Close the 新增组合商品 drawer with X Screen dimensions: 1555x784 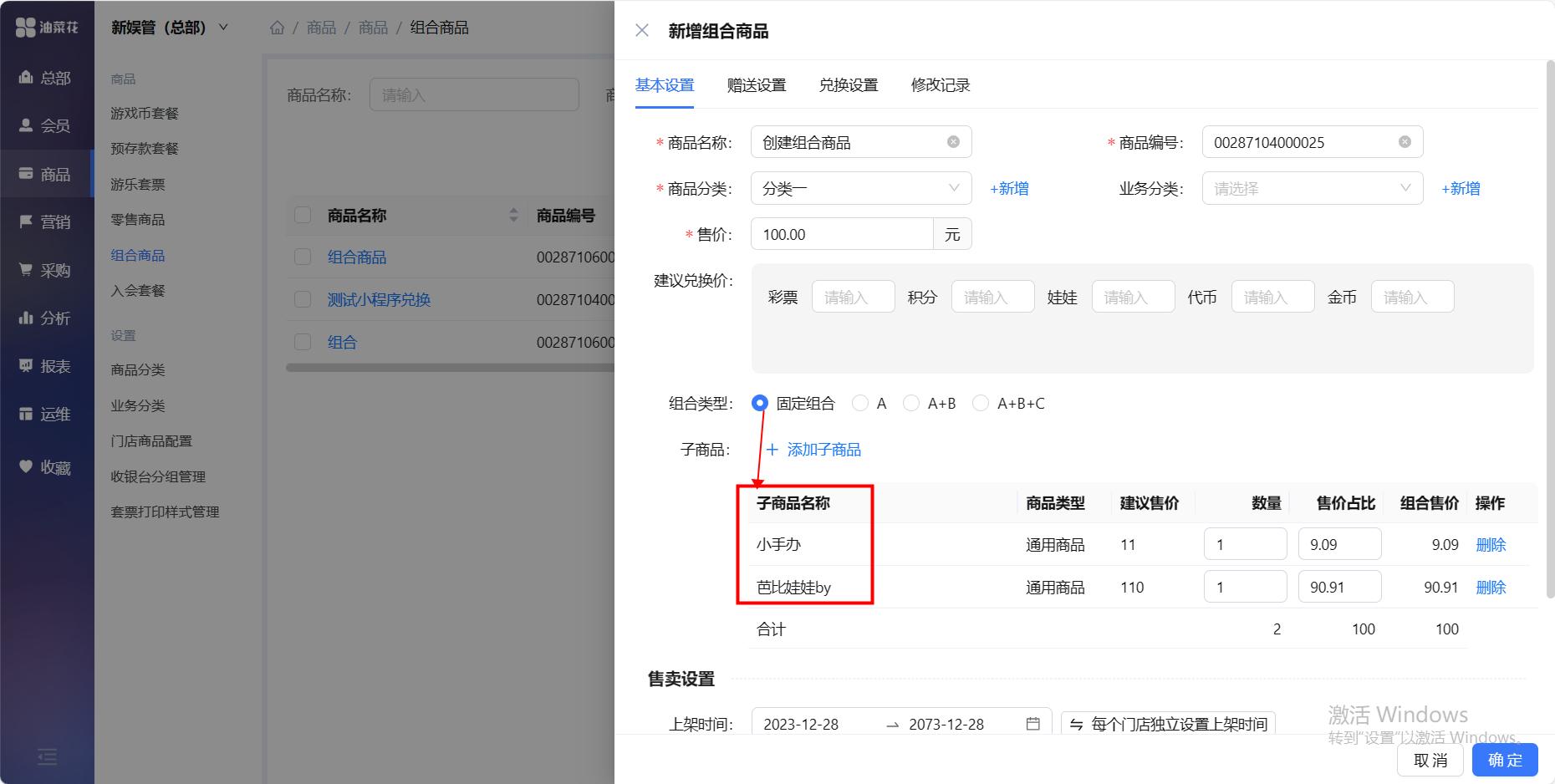coord(642,31)
